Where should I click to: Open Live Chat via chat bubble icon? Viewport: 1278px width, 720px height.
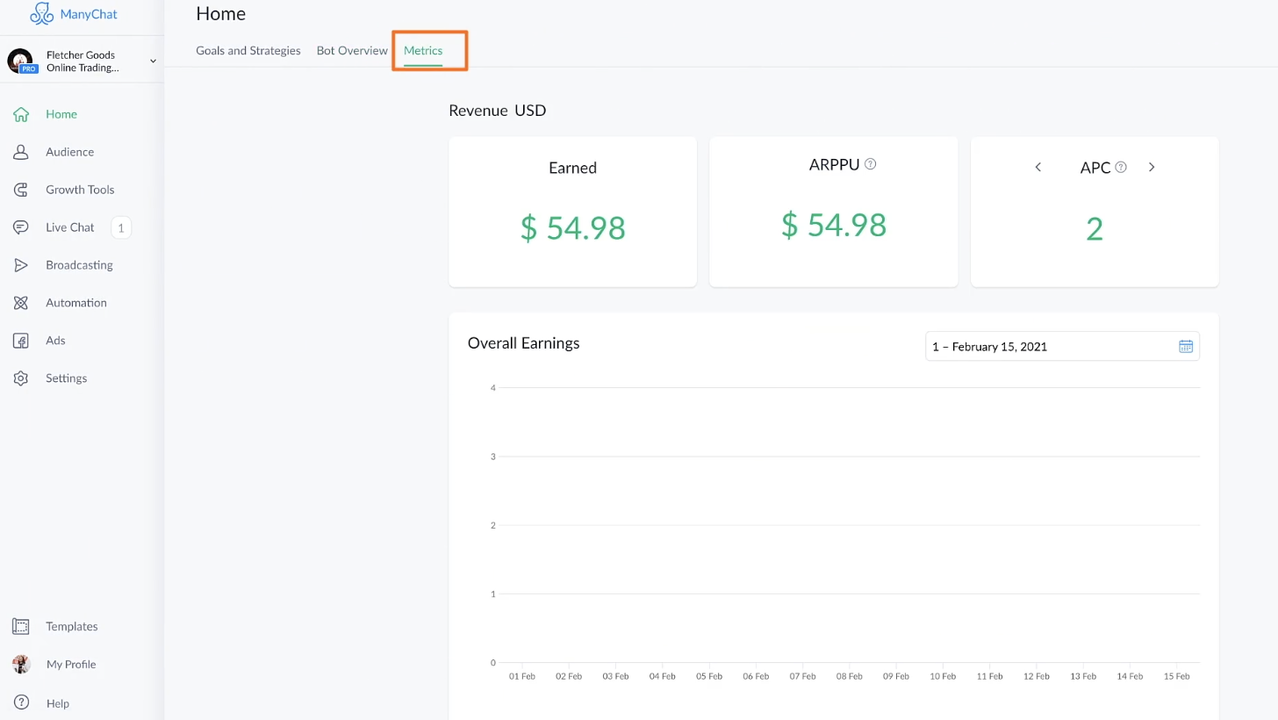(x=21, y=228)
